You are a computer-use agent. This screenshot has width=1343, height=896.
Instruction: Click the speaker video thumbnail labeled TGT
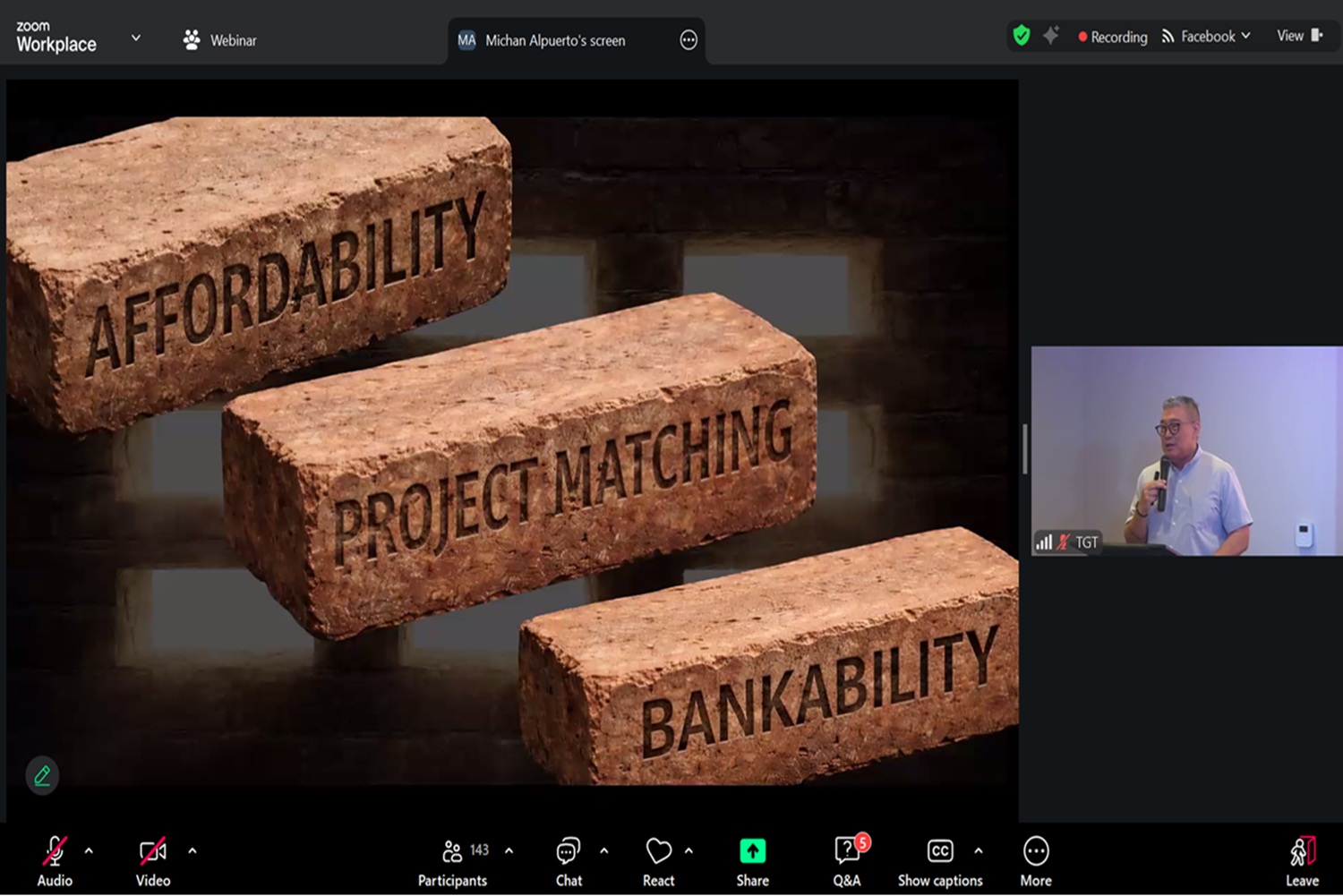1186,450
